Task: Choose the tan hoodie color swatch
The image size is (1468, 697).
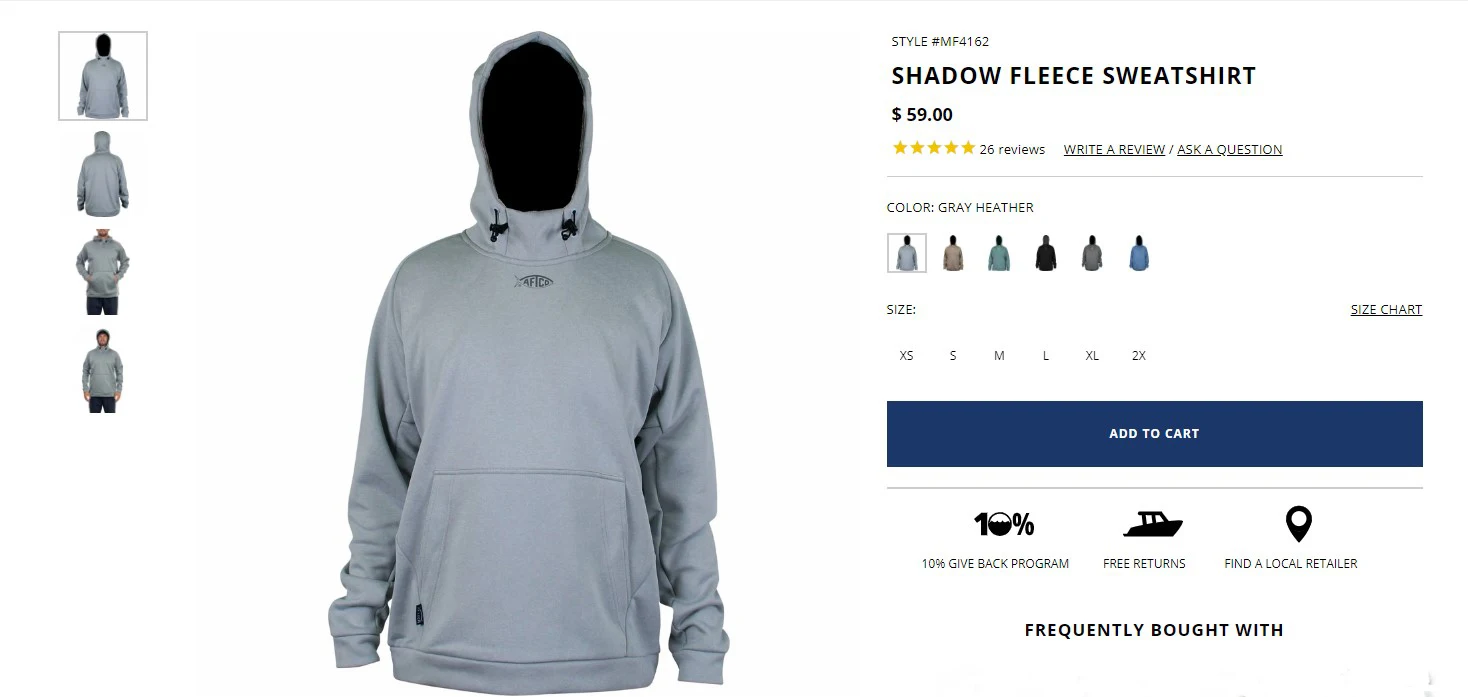Action: coord(953,253)
